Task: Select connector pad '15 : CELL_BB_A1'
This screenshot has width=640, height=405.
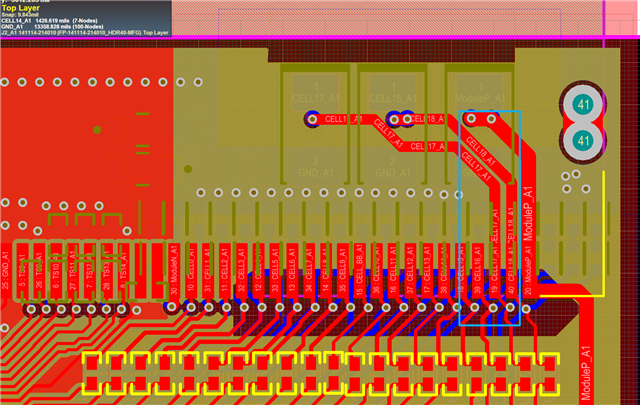Action: click(x=360, y=271)
